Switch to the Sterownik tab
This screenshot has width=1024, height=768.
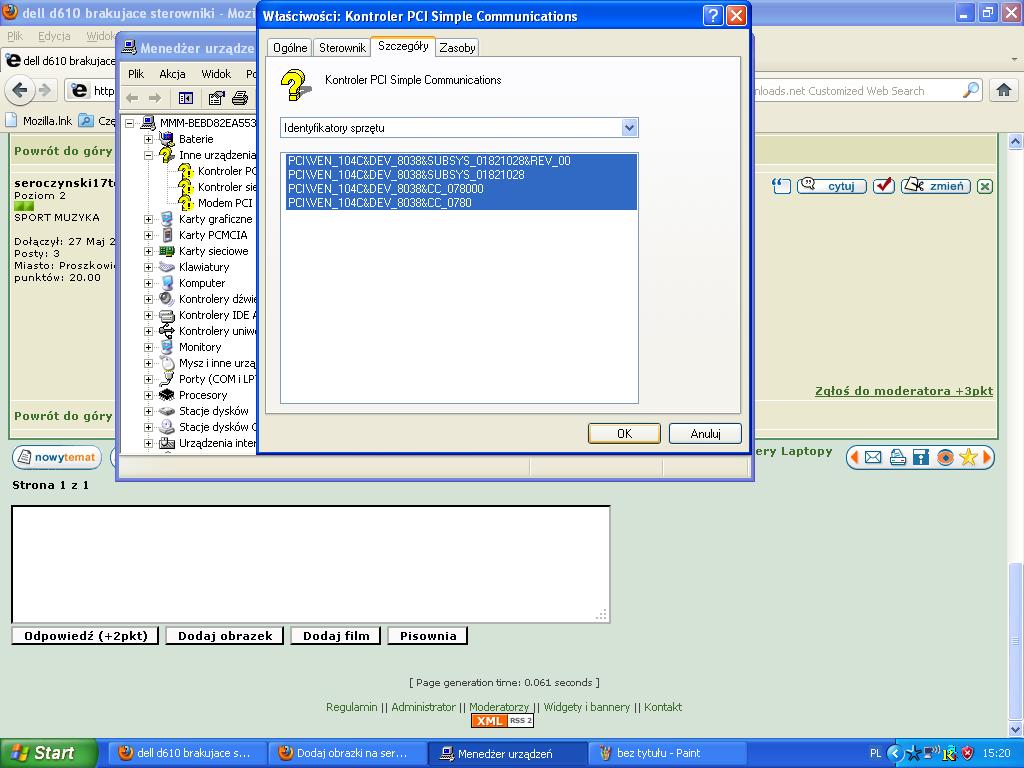click(x=342, y=48)
